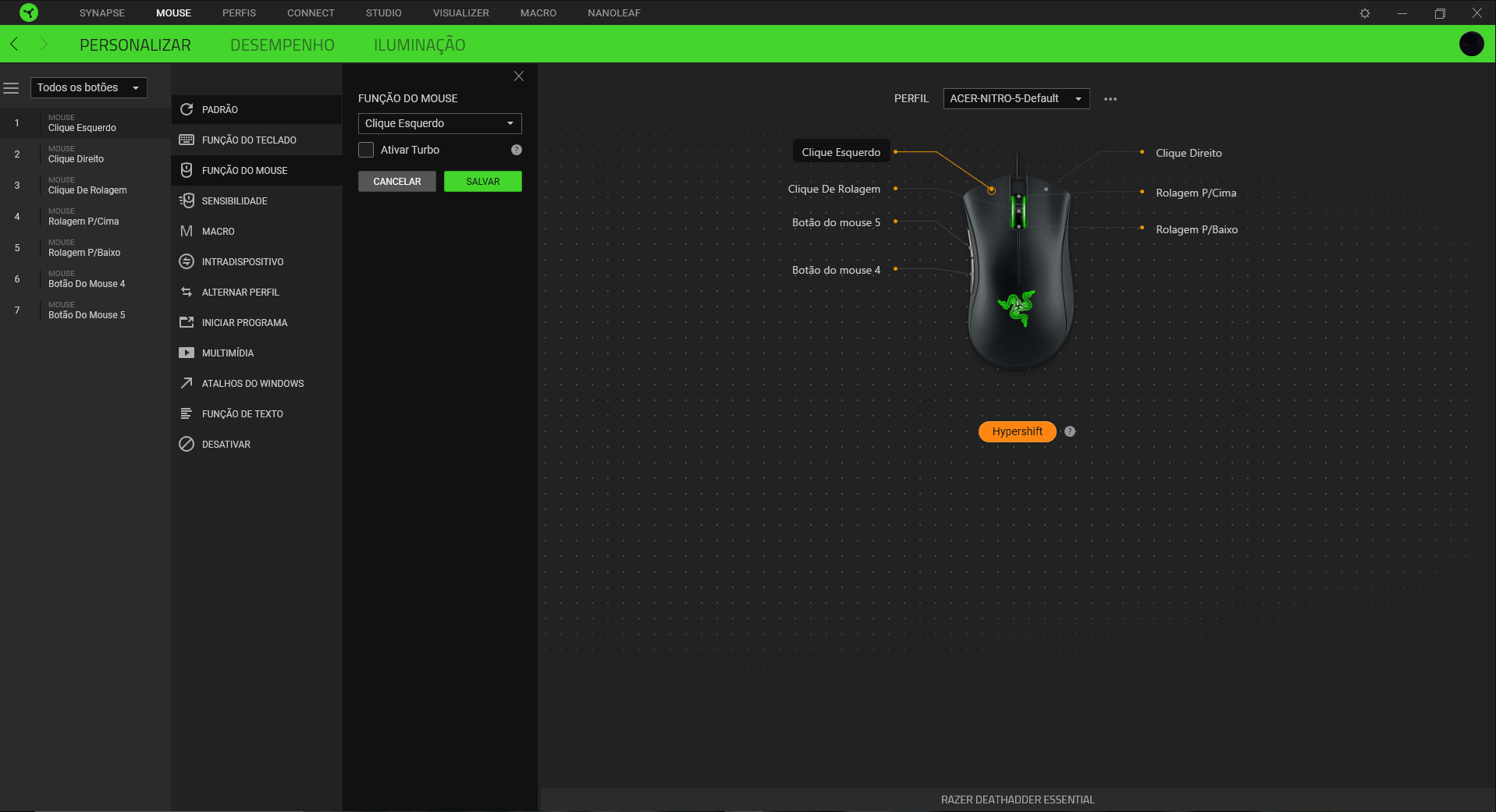Open the profile options three-dot menu
The height and width of the screenshot is (812, 1496).
(1110, 99)
